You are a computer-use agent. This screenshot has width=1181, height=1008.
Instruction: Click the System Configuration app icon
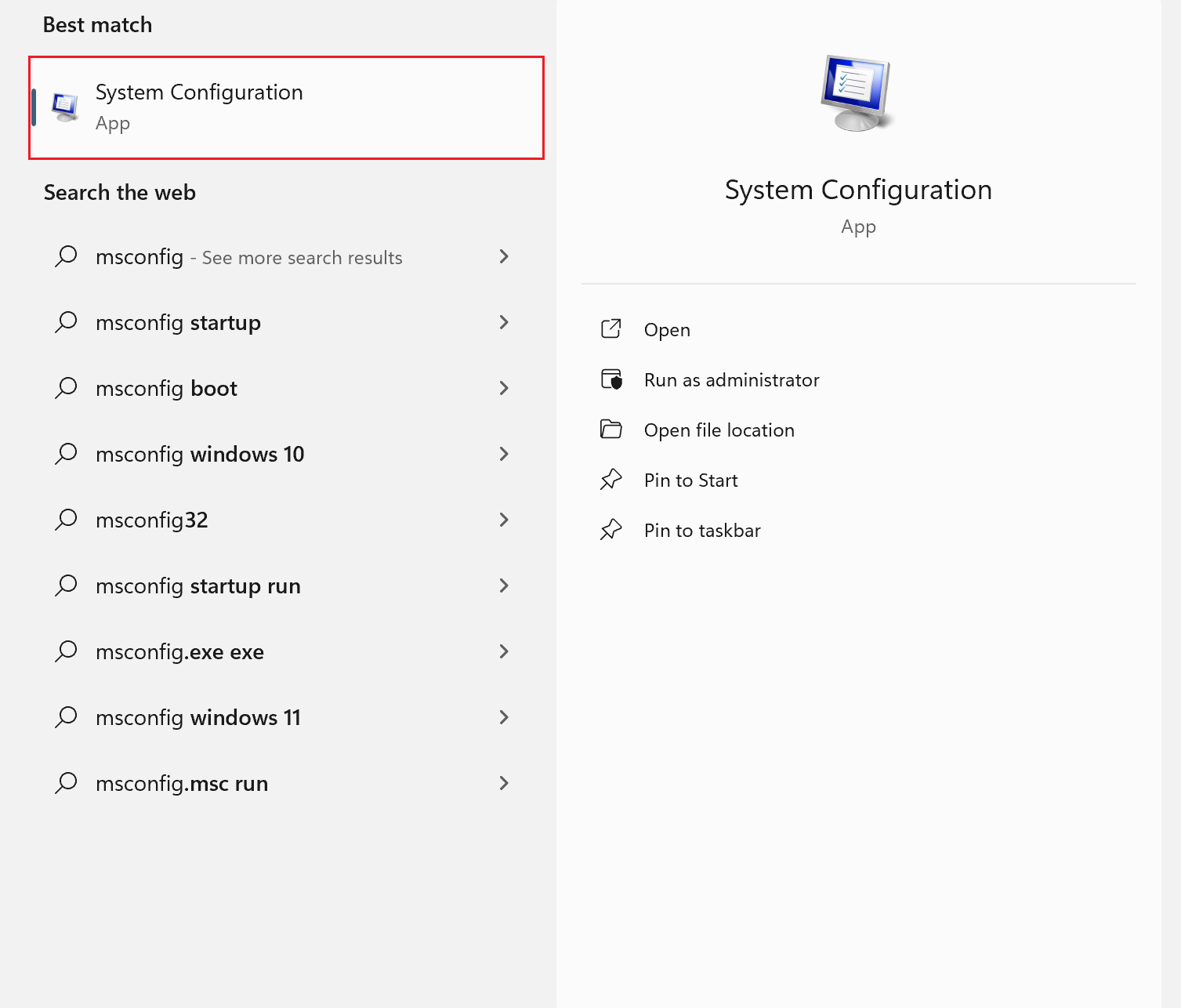65,106
